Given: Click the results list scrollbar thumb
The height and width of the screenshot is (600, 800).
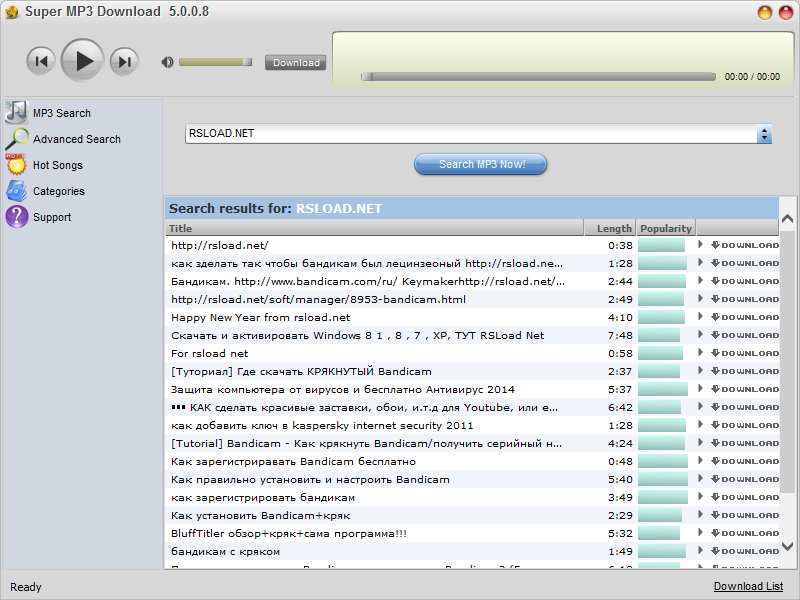Looking at the screenshot, I should click(x=788, y=362).
